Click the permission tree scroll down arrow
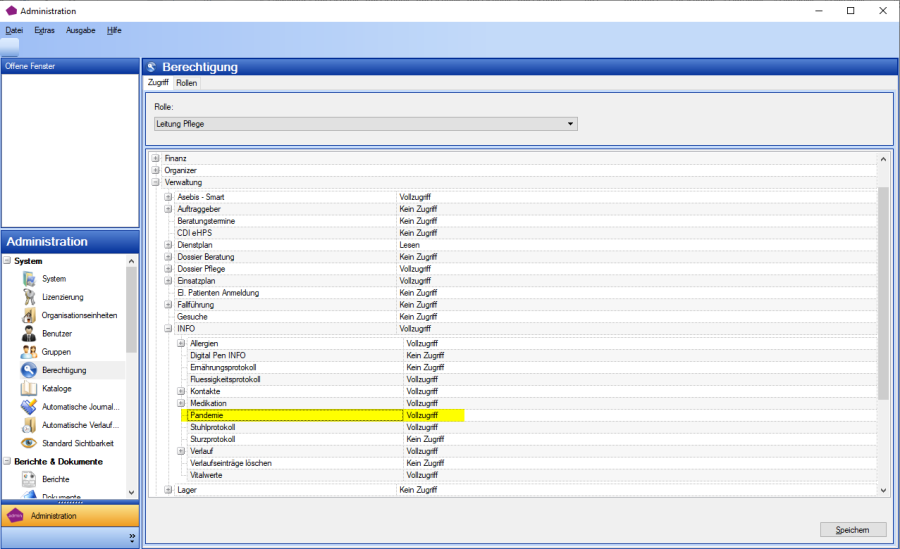The image size is (900, 549). tap(883, 490)
